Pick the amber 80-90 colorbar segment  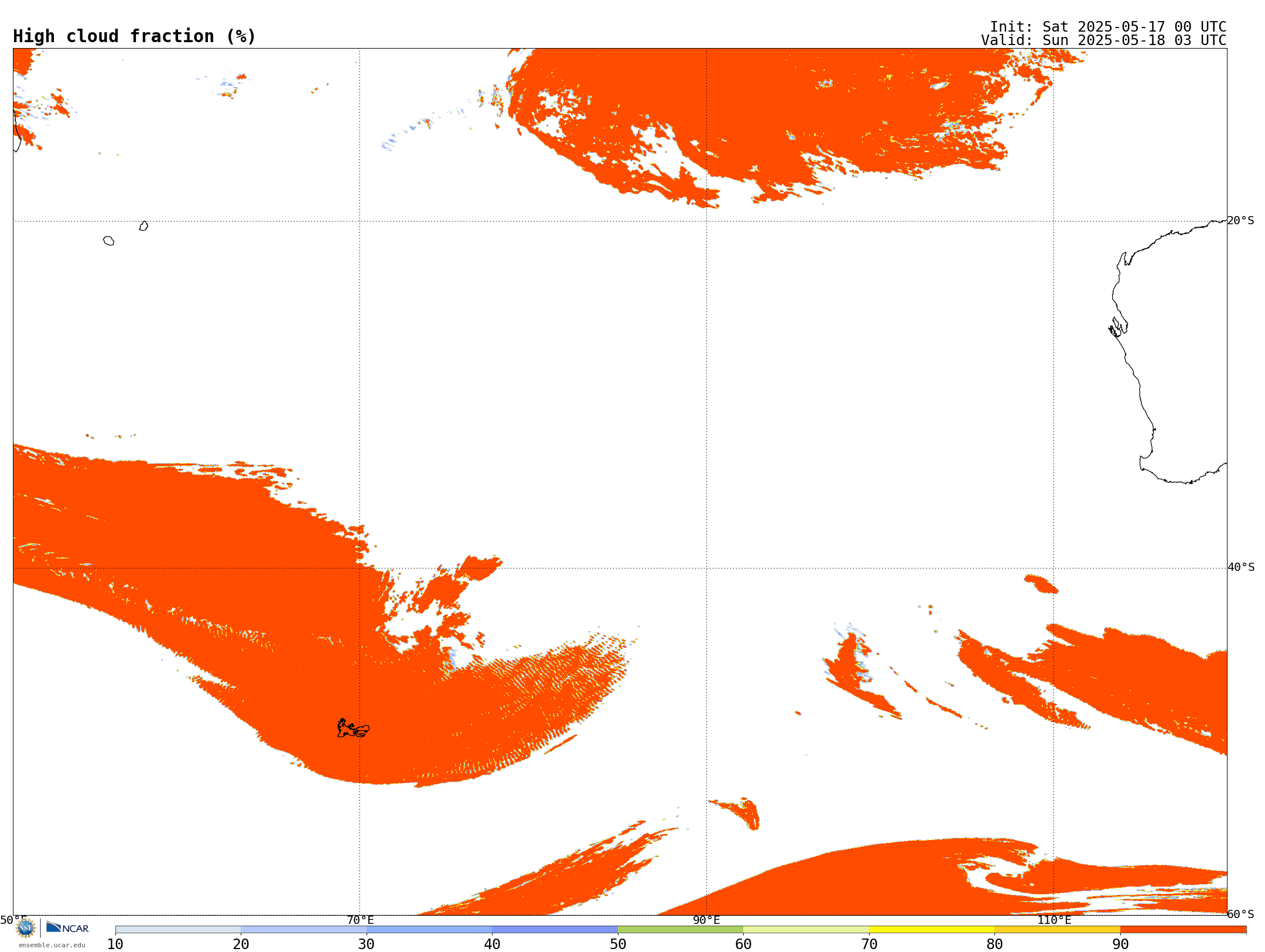(x=1058, y=930)
